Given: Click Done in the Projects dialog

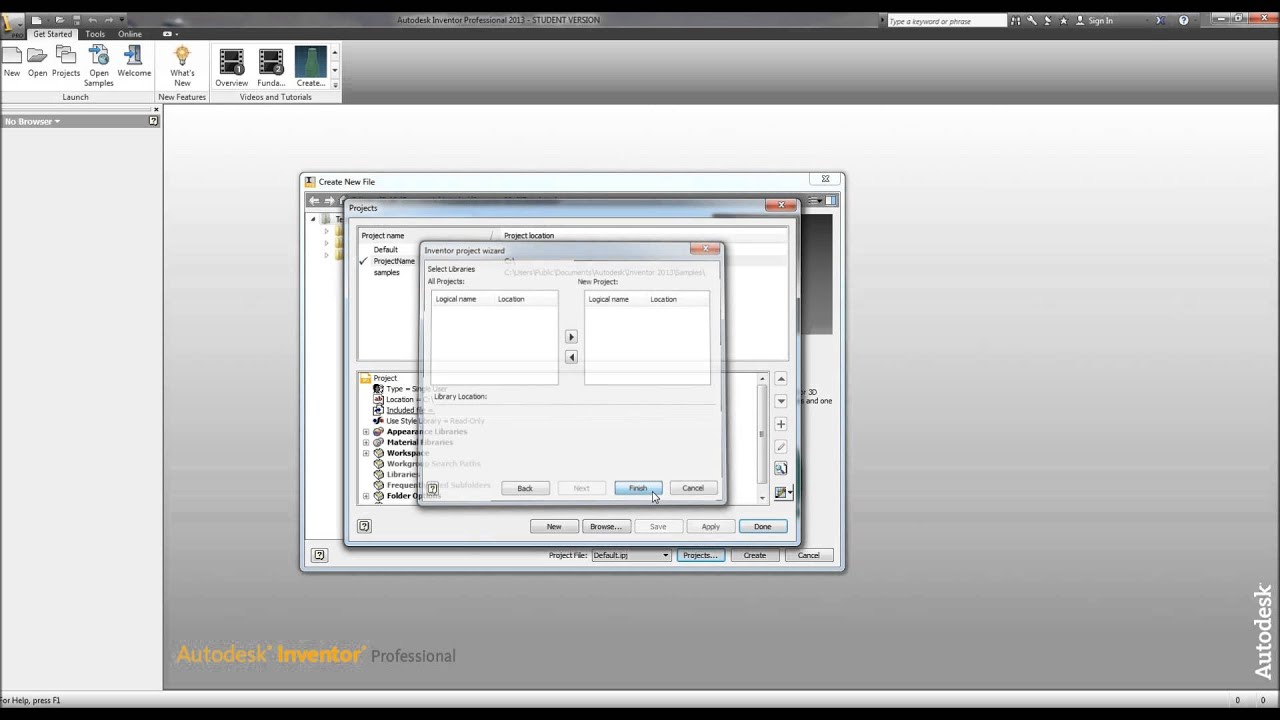Looking at the screenshot, I should (x=763, y=526).
